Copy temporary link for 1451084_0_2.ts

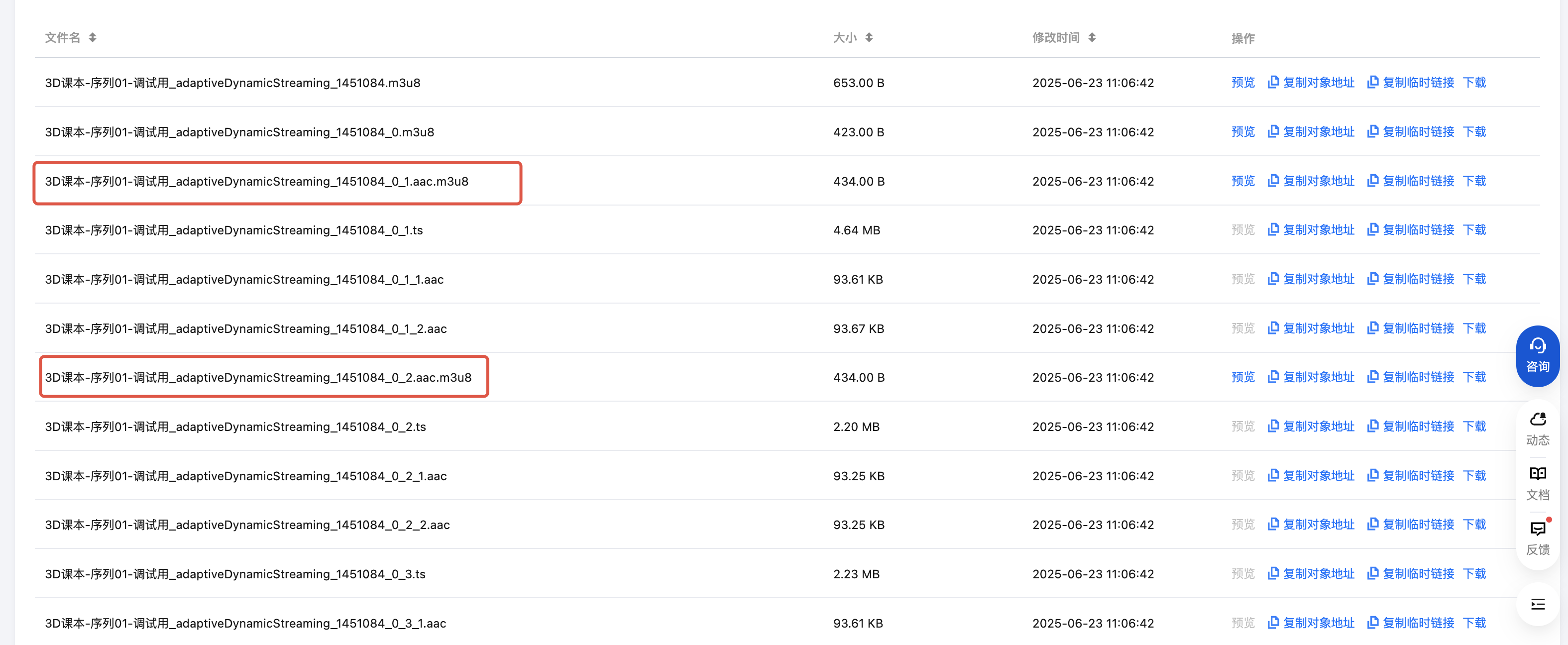(1418, 427)
